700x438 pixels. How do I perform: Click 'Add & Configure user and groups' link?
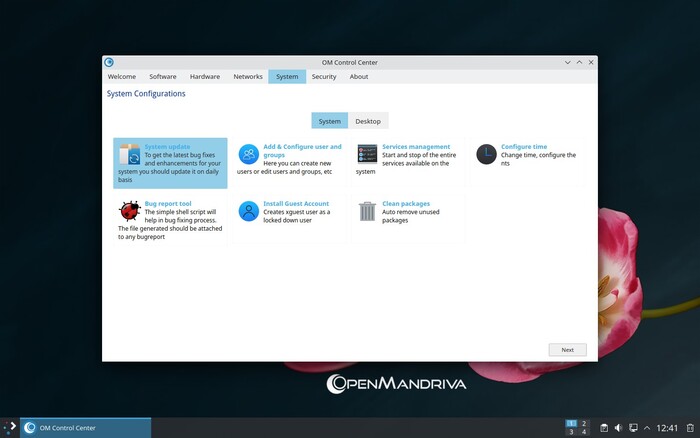[302, 150]
